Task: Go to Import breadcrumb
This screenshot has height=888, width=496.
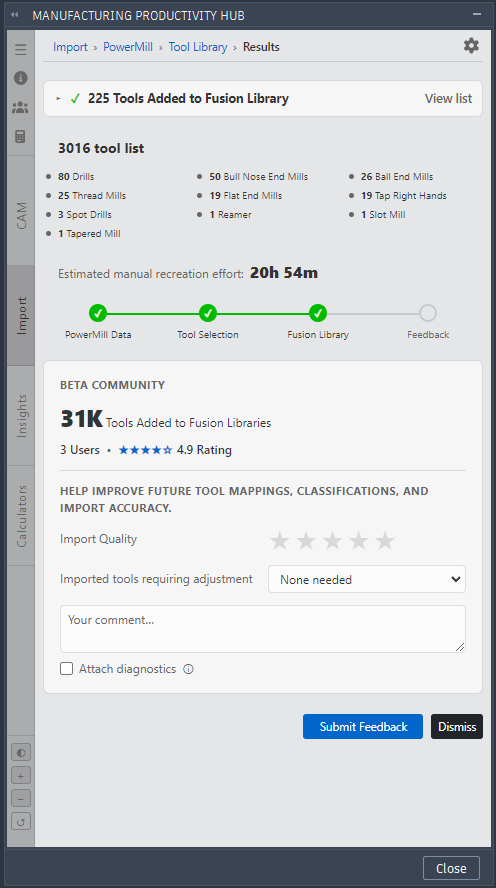Action: point(70,47)
